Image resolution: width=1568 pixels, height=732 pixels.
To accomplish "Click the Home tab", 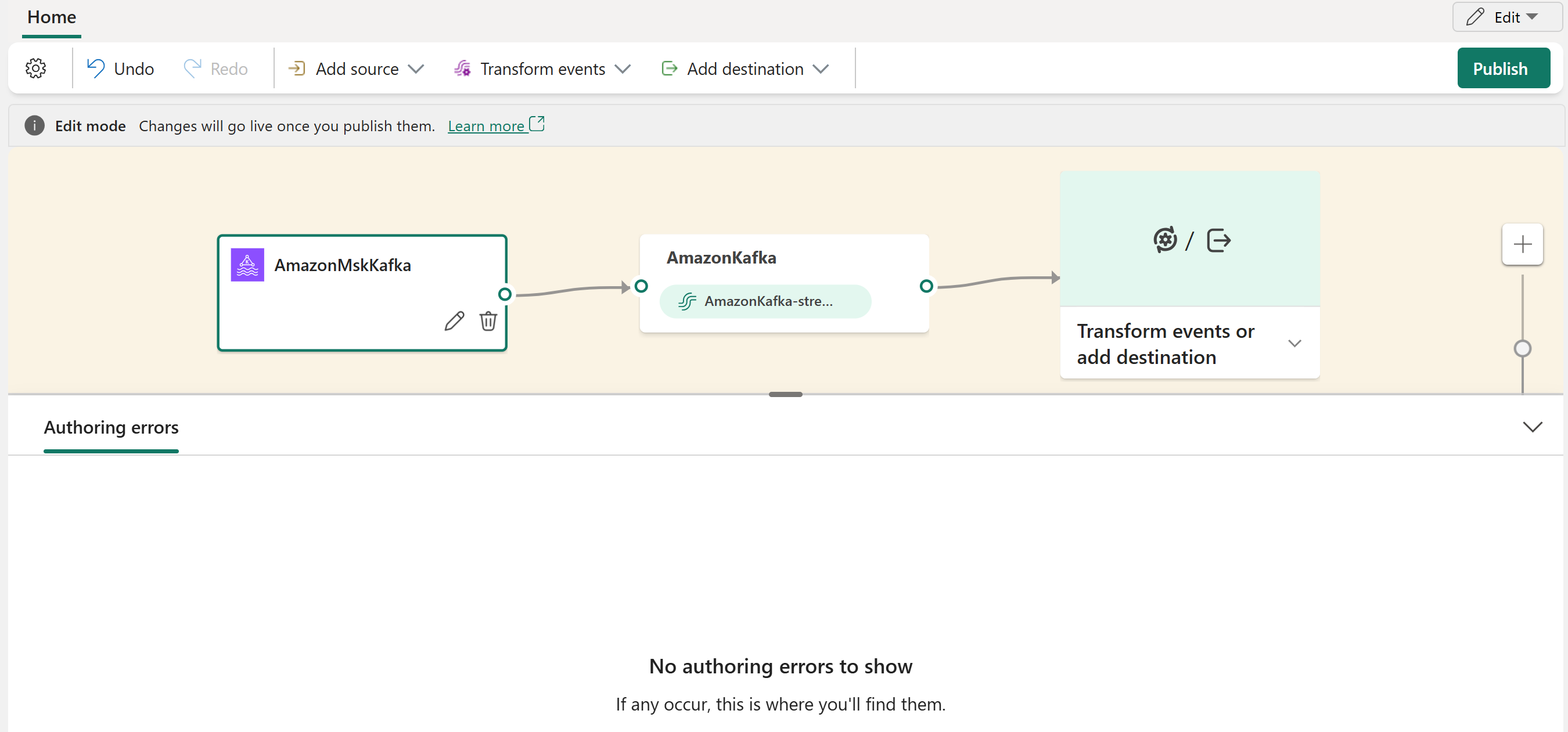I will [52, 16].
